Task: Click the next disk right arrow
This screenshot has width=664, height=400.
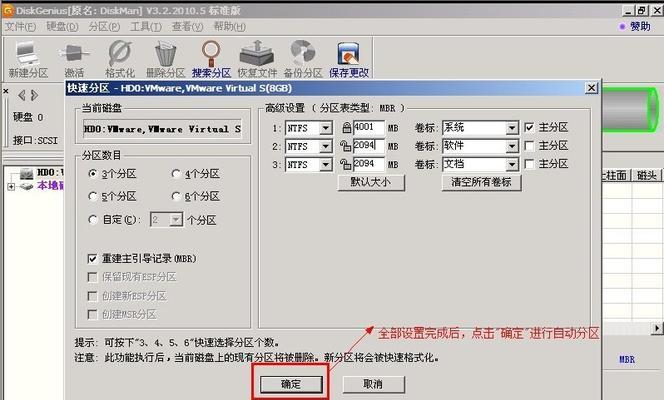Action: [34, 95]
